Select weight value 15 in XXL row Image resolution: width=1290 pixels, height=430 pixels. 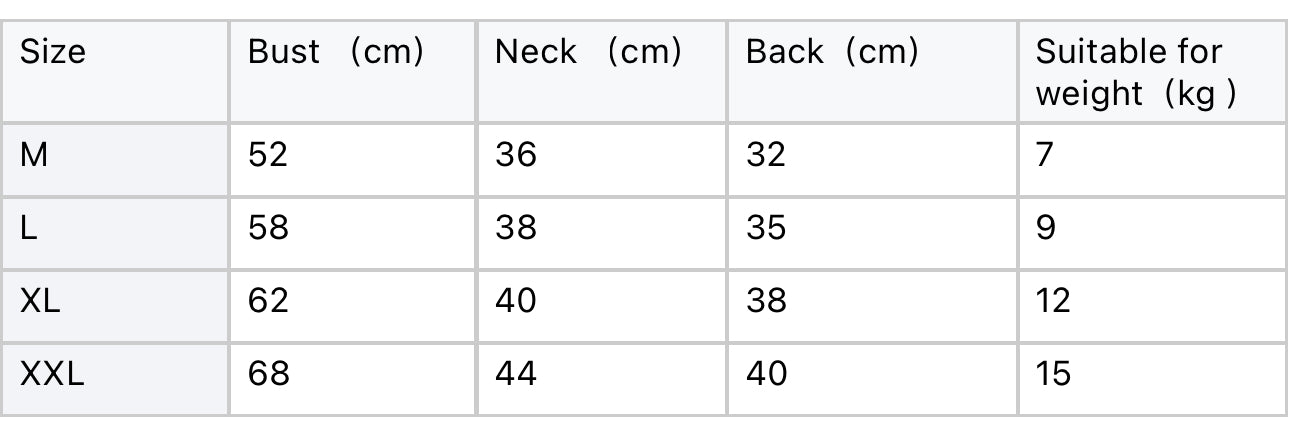pos(1053,374)
